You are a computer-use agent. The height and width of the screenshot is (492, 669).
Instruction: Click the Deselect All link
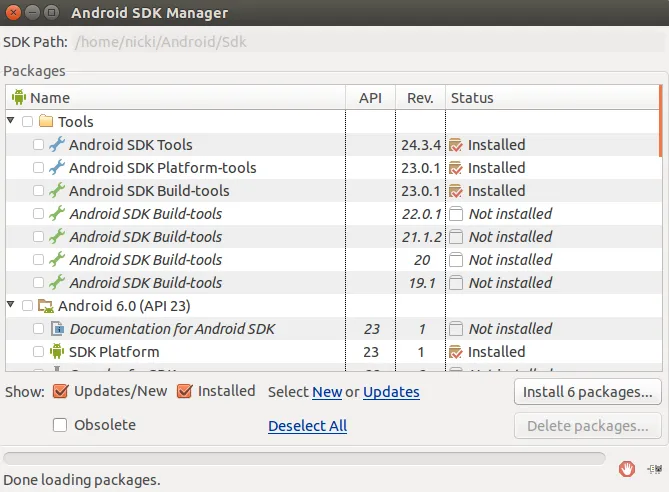coord(307,426)
